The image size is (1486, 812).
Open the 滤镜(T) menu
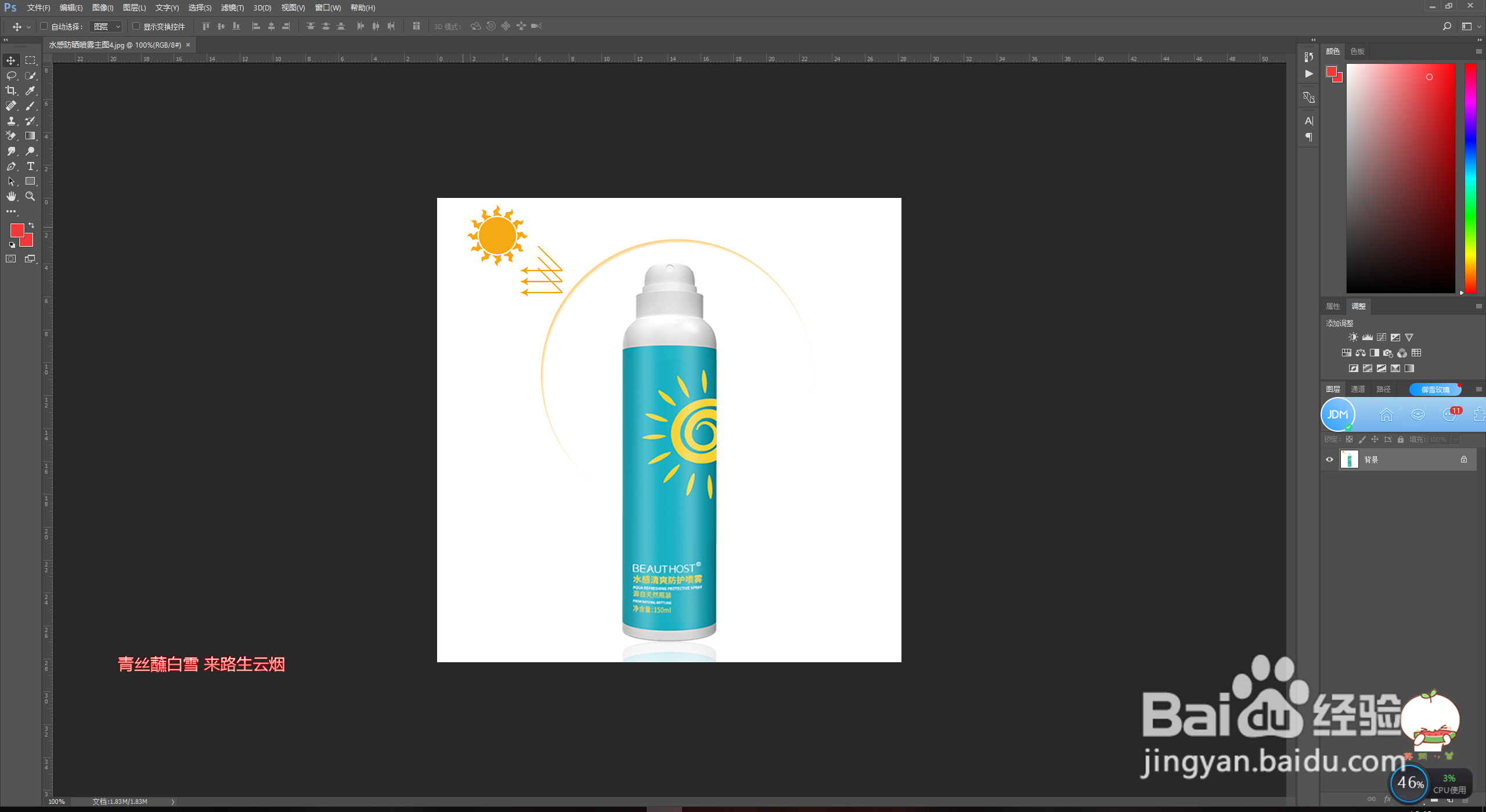click(232, 8)
